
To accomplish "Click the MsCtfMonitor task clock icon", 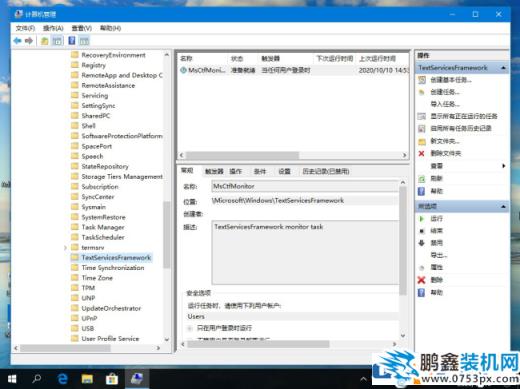I will tap(183, 70).
